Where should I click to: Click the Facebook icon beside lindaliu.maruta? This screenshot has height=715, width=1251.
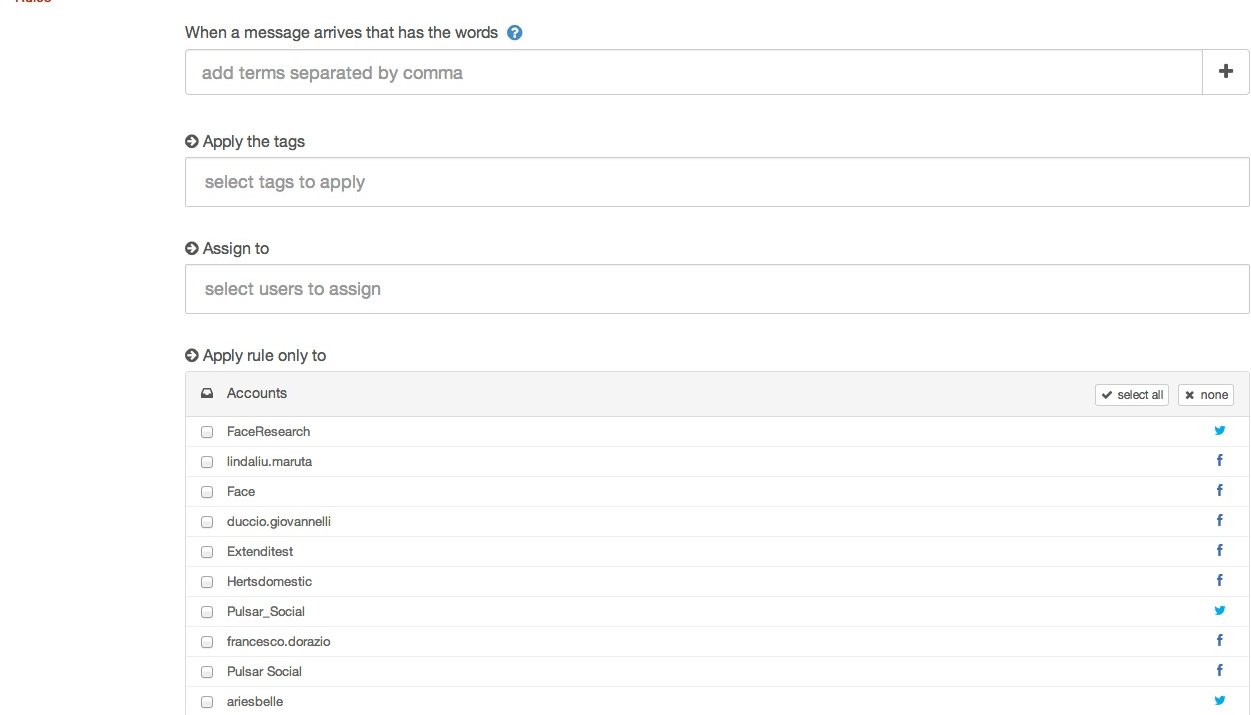coord(1219,461)
